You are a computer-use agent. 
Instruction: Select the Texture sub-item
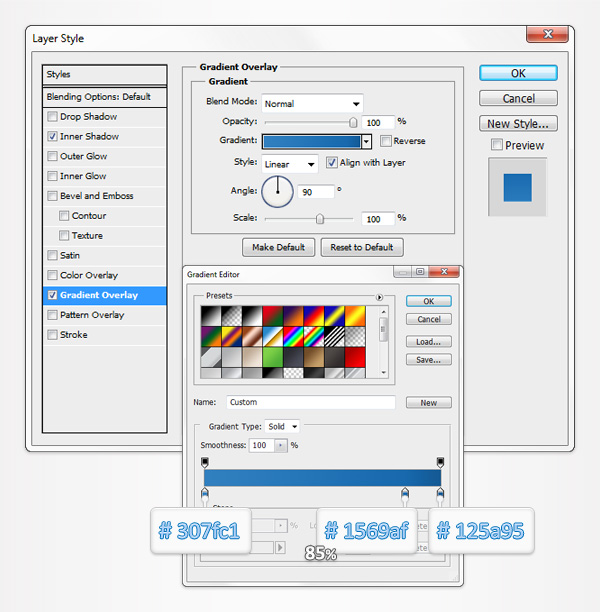[105, 236]
